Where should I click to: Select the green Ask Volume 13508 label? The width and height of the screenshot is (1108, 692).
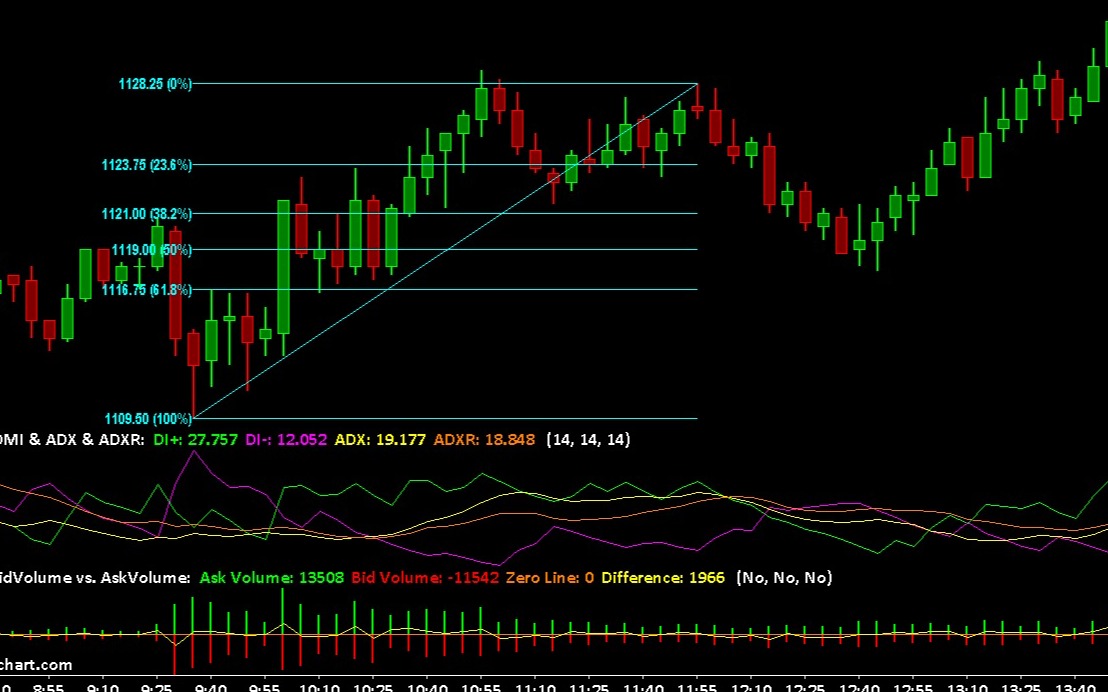[x=272, y=578]
